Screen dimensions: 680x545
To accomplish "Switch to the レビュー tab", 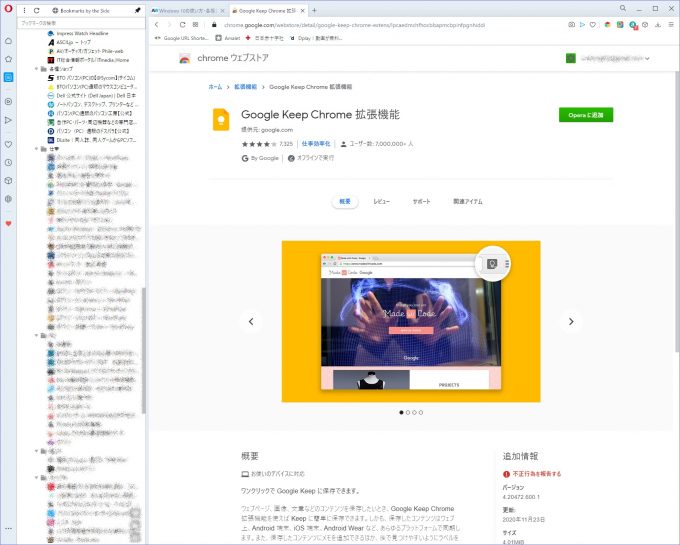I will 382,202.
